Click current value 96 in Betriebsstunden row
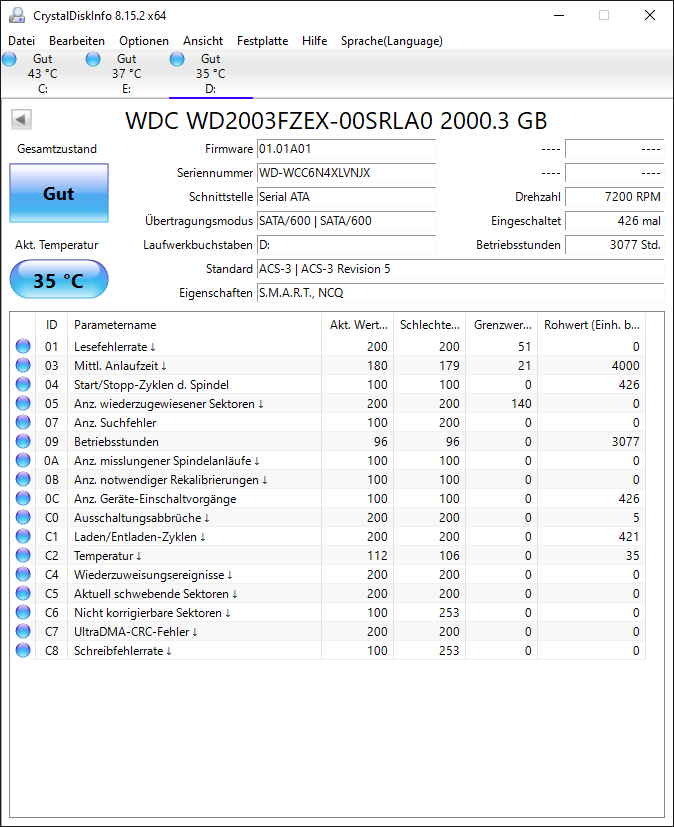The width and height of the screenshot is (674, 827). point(381,441)
